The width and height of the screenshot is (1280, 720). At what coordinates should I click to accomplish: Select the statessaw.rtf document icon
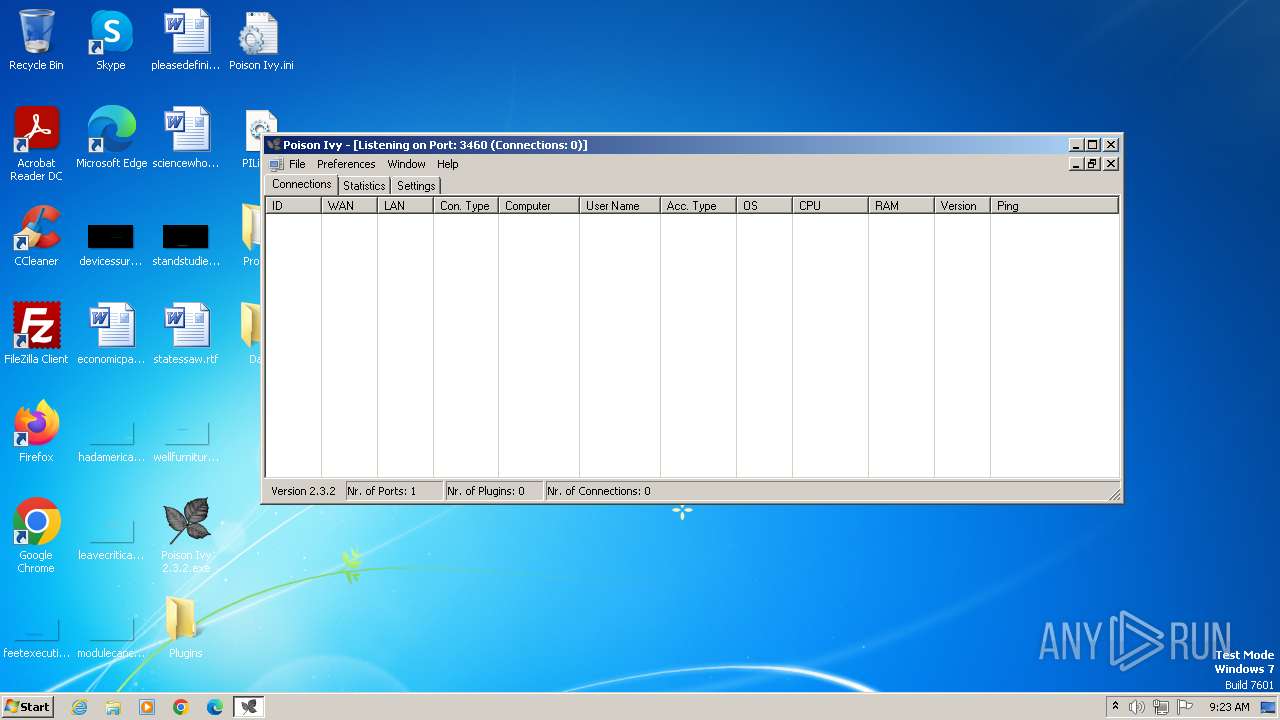click(x=186, y=334)
